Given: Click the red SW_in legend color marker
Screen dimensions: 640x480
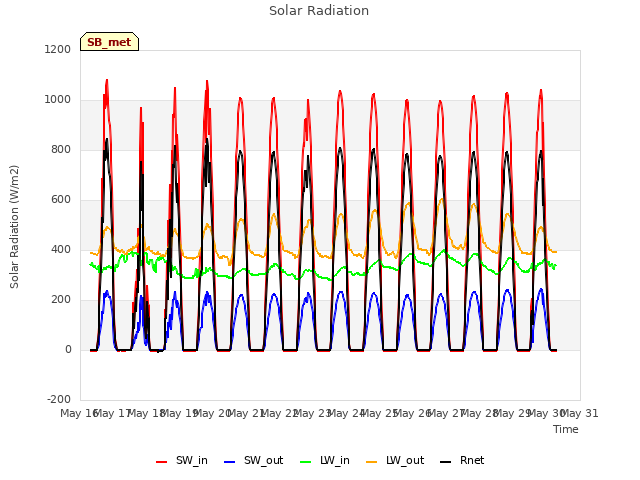Looking at the screenshot, I should point(162,462).
